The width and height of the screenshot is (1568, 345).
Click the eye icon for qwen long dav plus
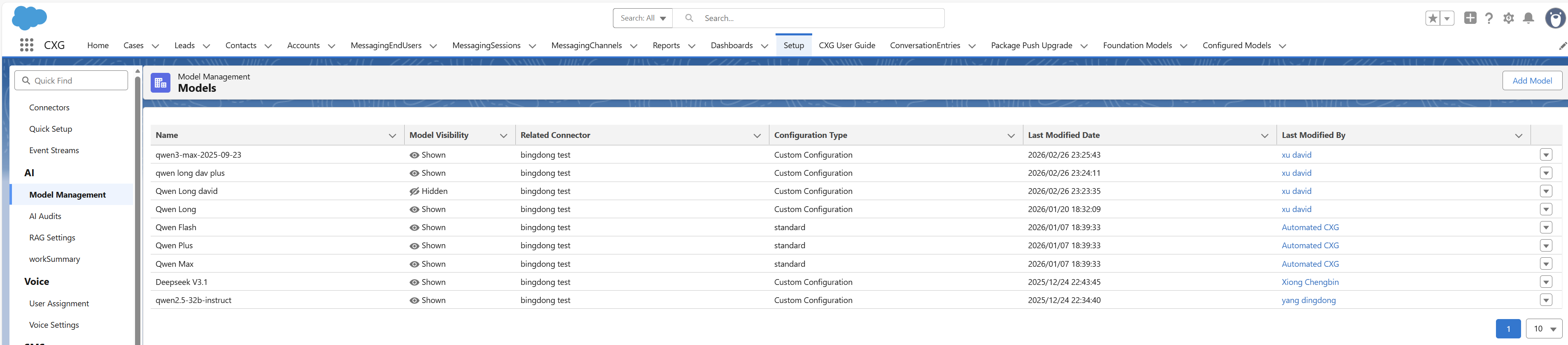pyautogui.click(x=415, y=173)
